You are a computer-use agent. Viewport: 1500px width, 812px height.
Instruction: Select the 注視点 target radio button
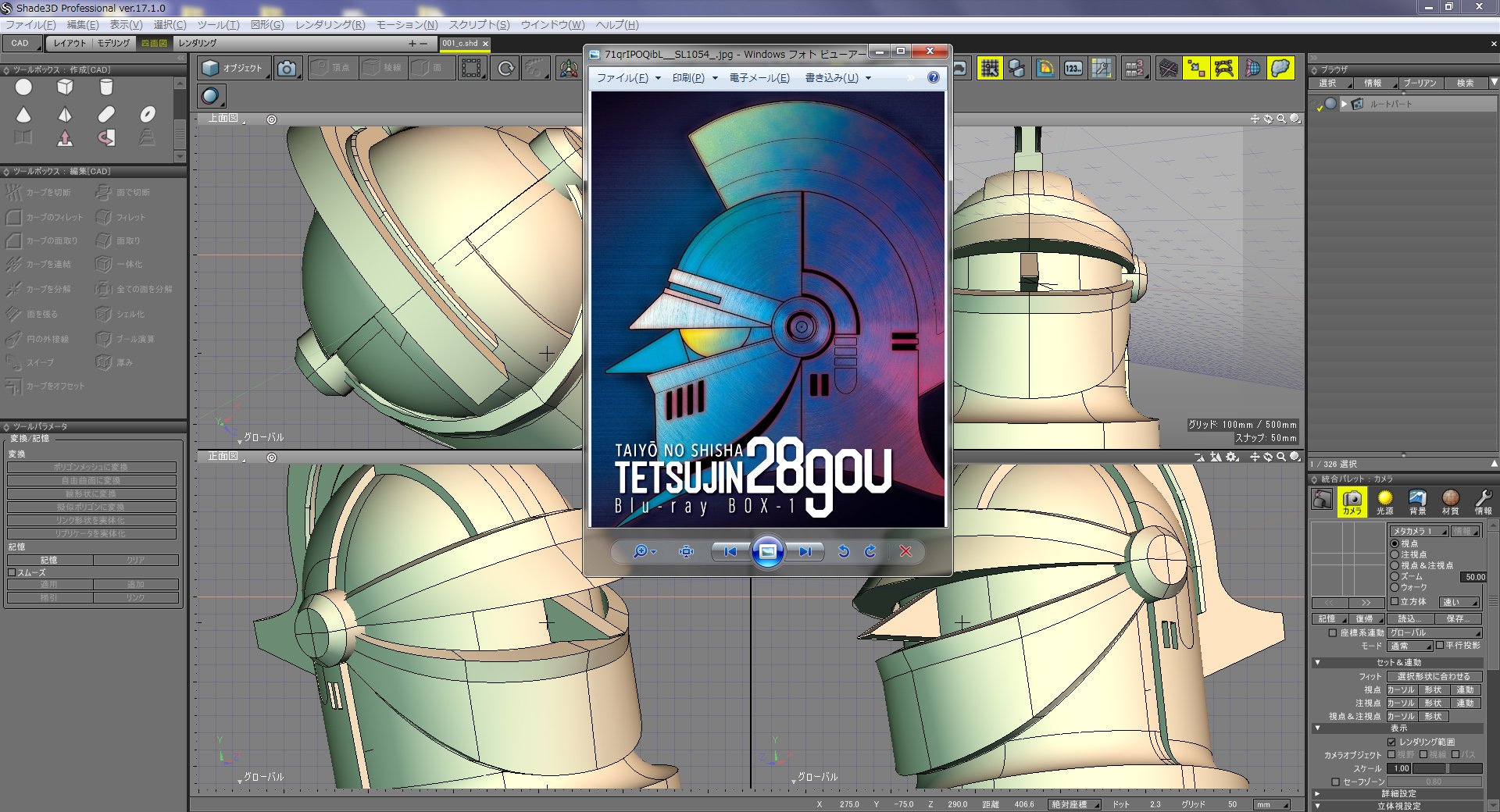pos(1395,554)
